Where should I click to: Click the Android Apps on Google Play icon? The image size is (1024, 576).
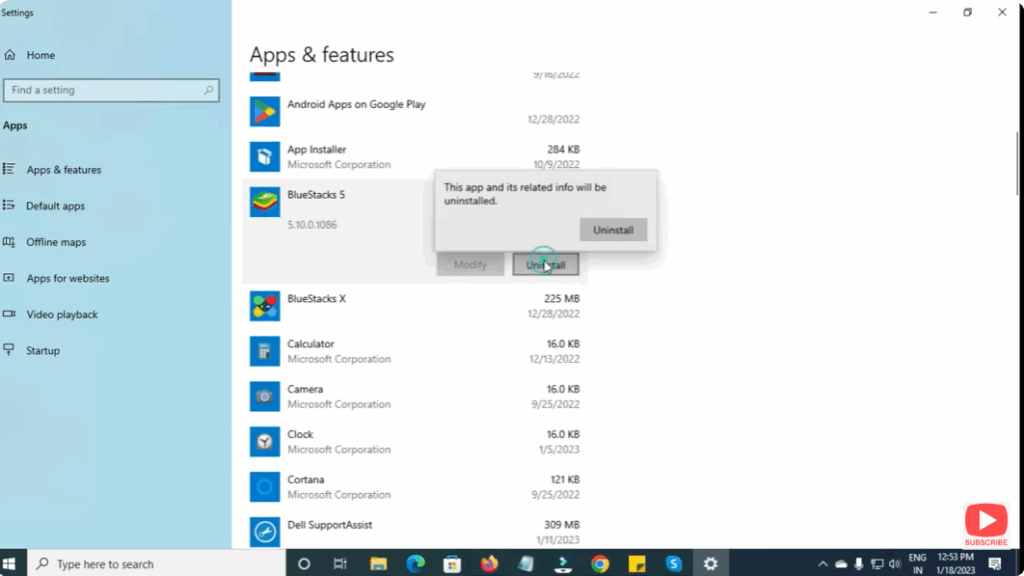pyautogui.click(x=264, y=111)
